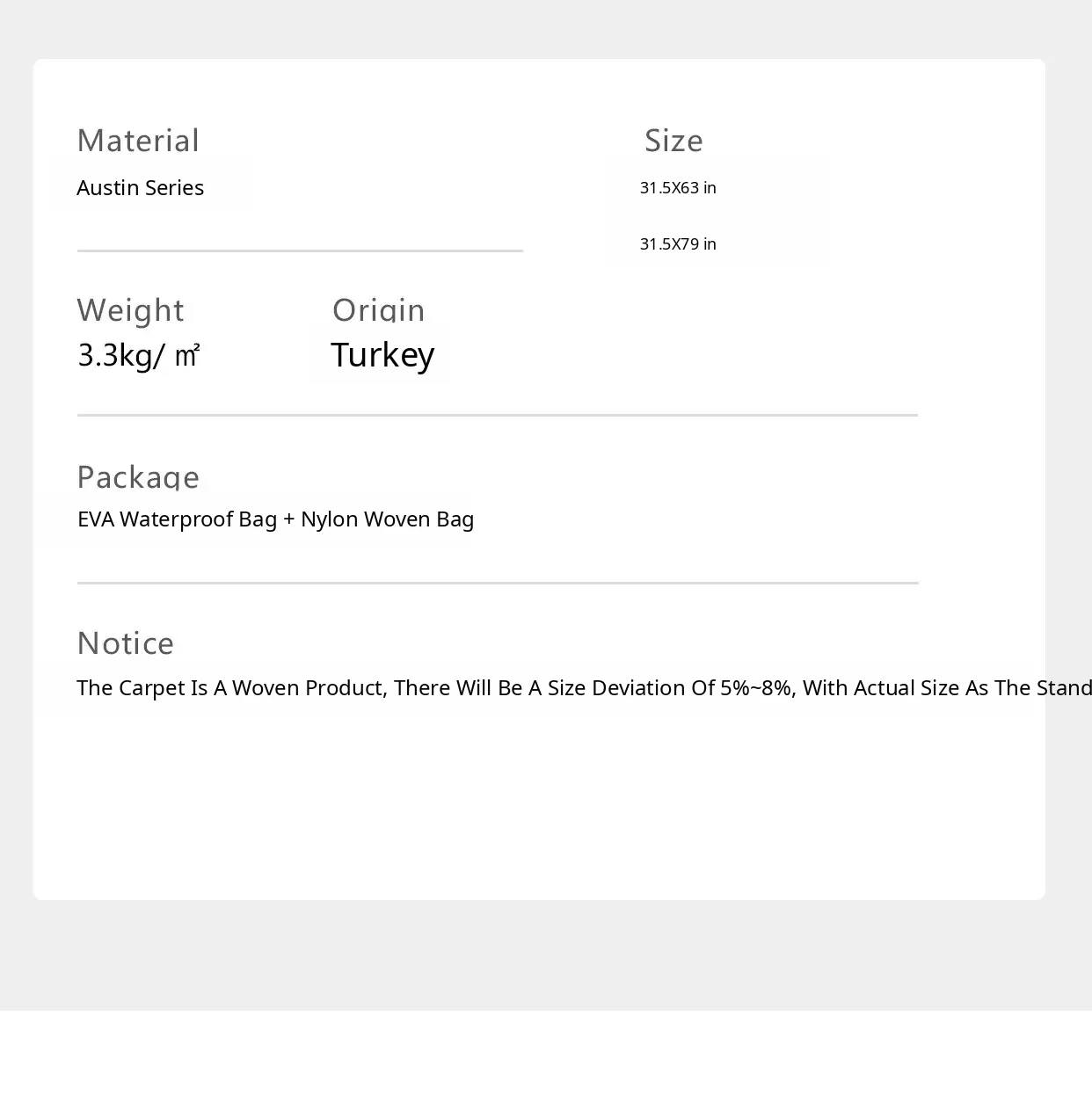Select the Austin Series text
1092x1096 pixels.
tap(140, 188)
